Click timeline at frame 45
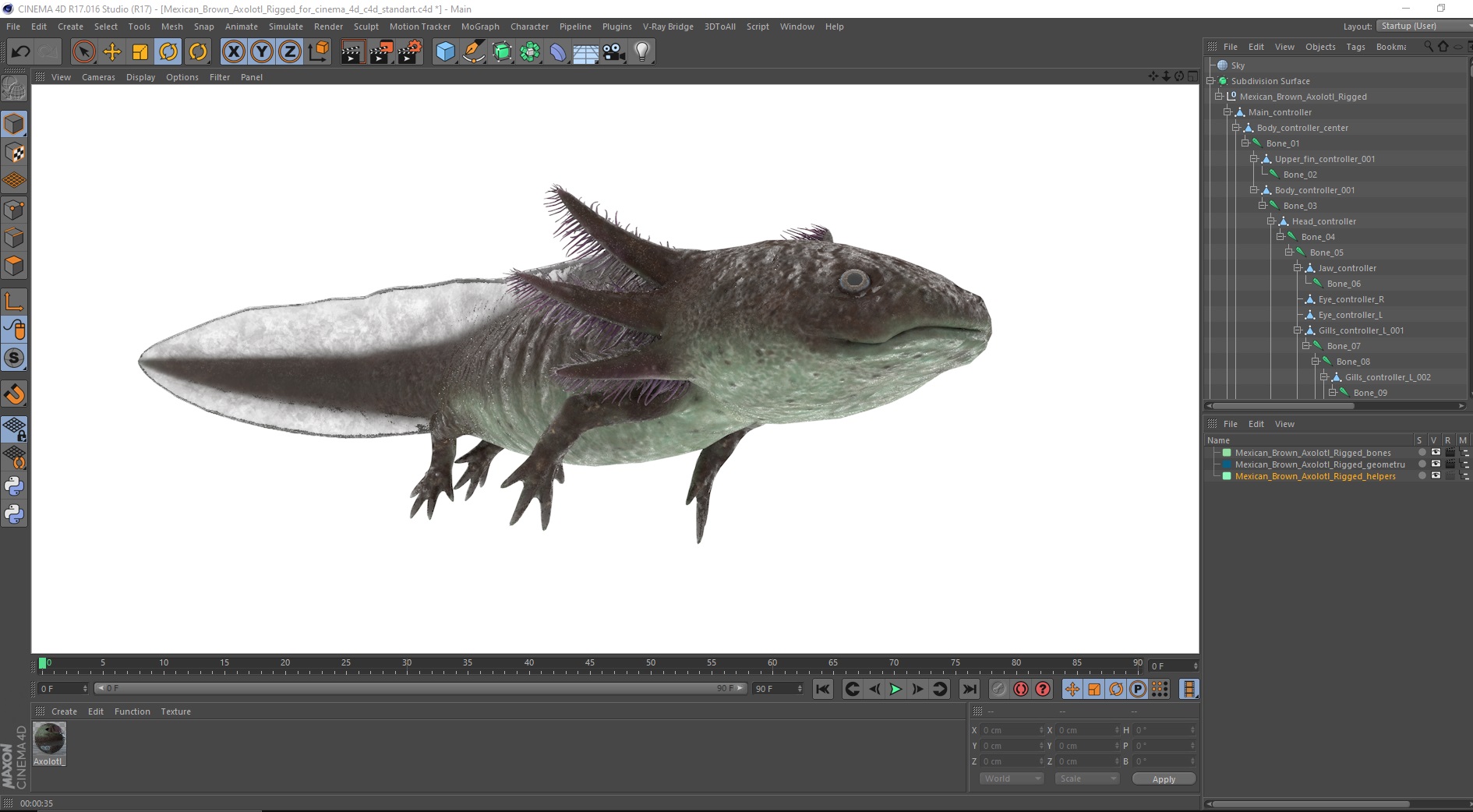1473x812 pixels. point(590,665)
